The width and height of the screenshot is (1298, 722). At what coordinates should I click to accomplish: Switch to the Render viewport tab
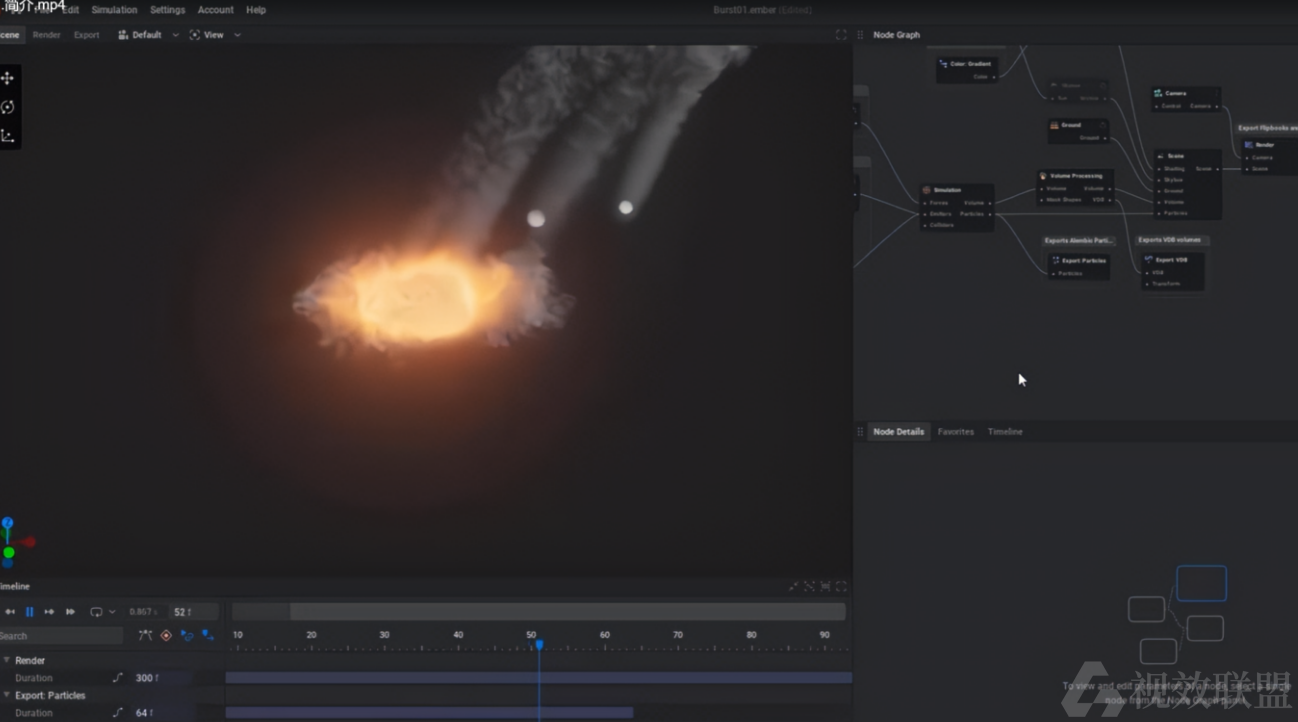46,35
